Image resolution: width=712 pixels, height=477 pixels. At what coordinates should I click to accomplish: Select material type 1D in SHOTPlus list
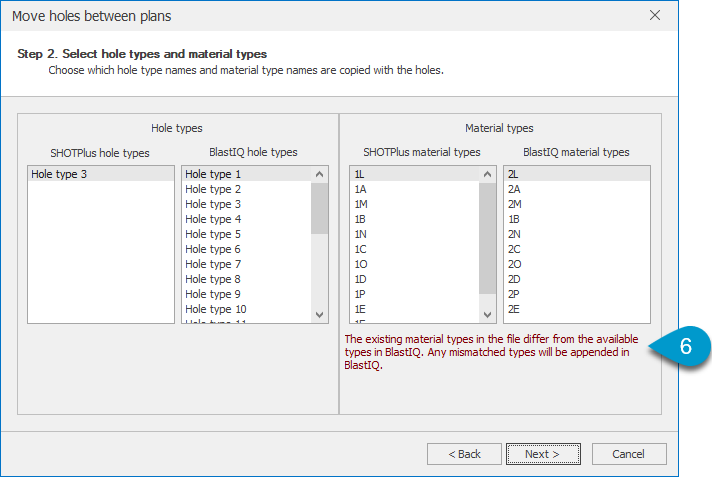click(415, 279)
